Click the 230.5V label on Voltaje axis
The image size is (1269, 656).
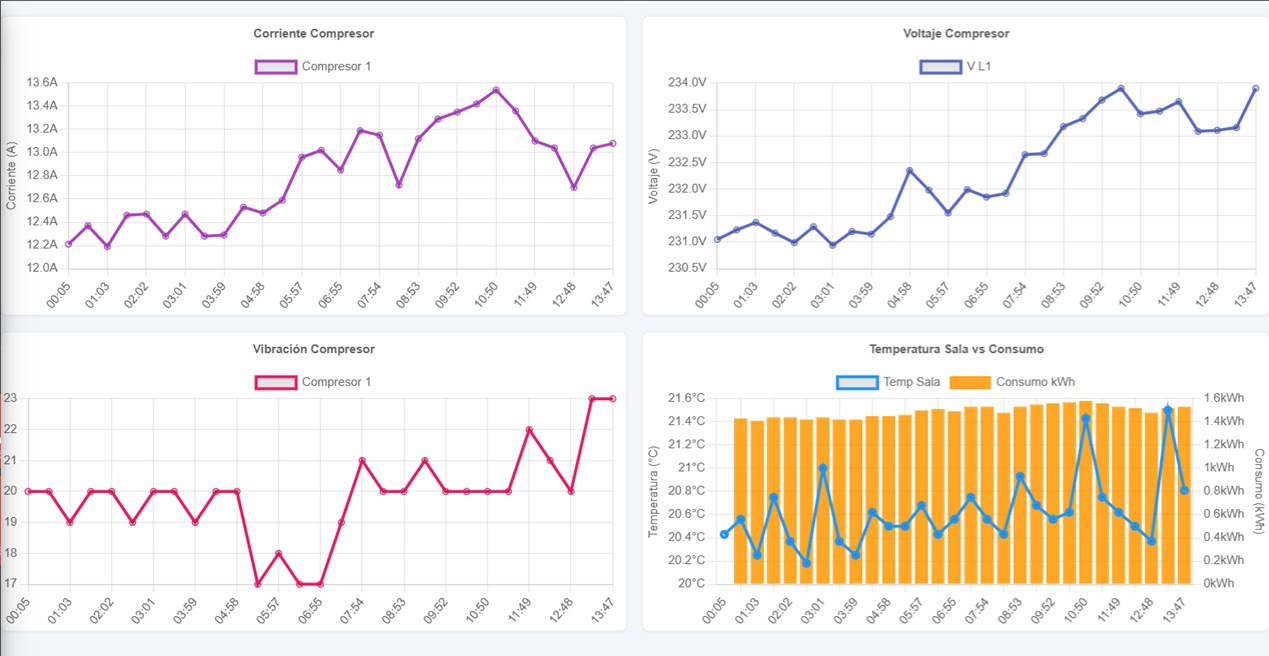pyautogui.click(x=686, y=268)
